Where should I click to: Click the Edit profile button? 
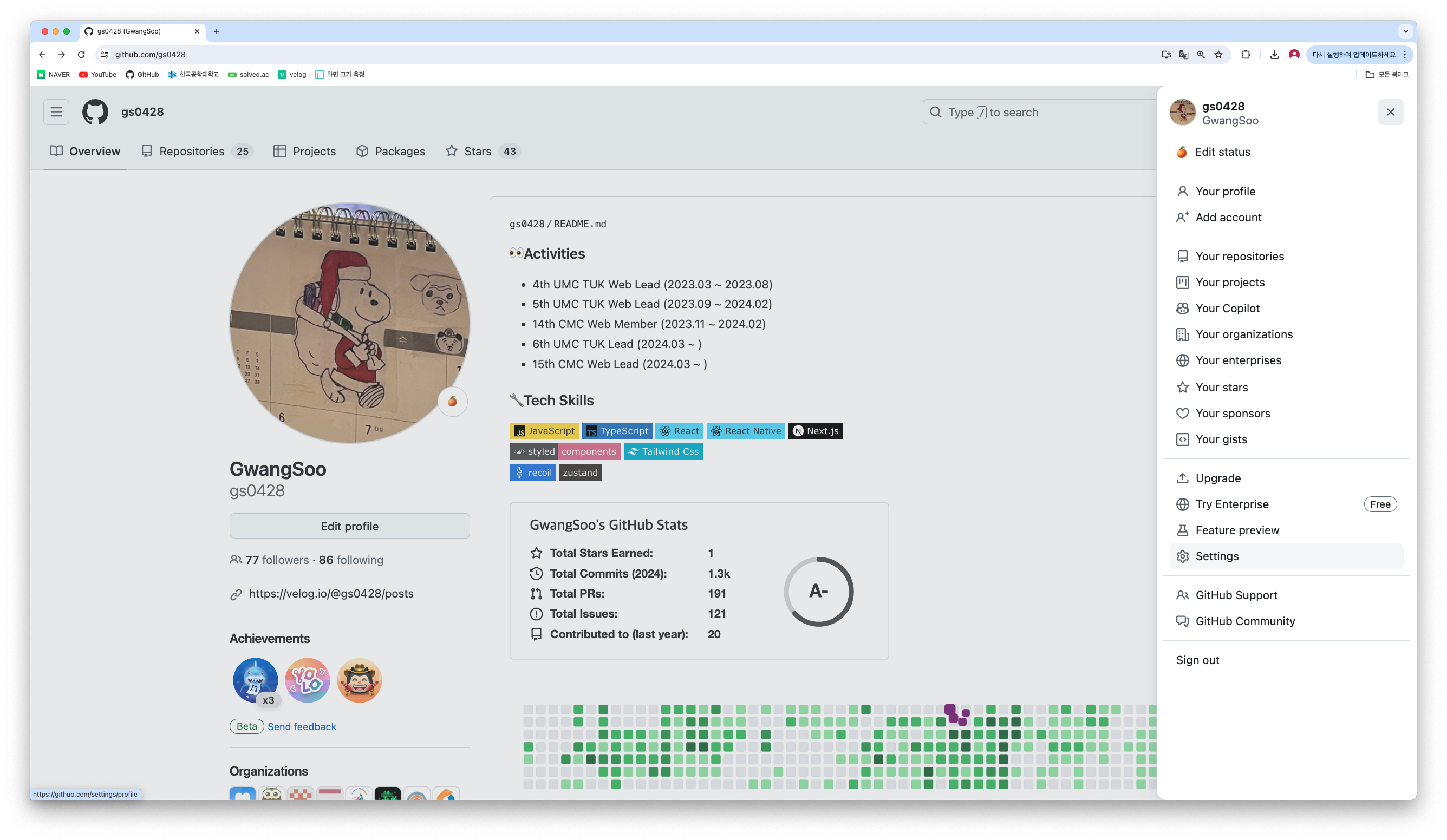349,526
